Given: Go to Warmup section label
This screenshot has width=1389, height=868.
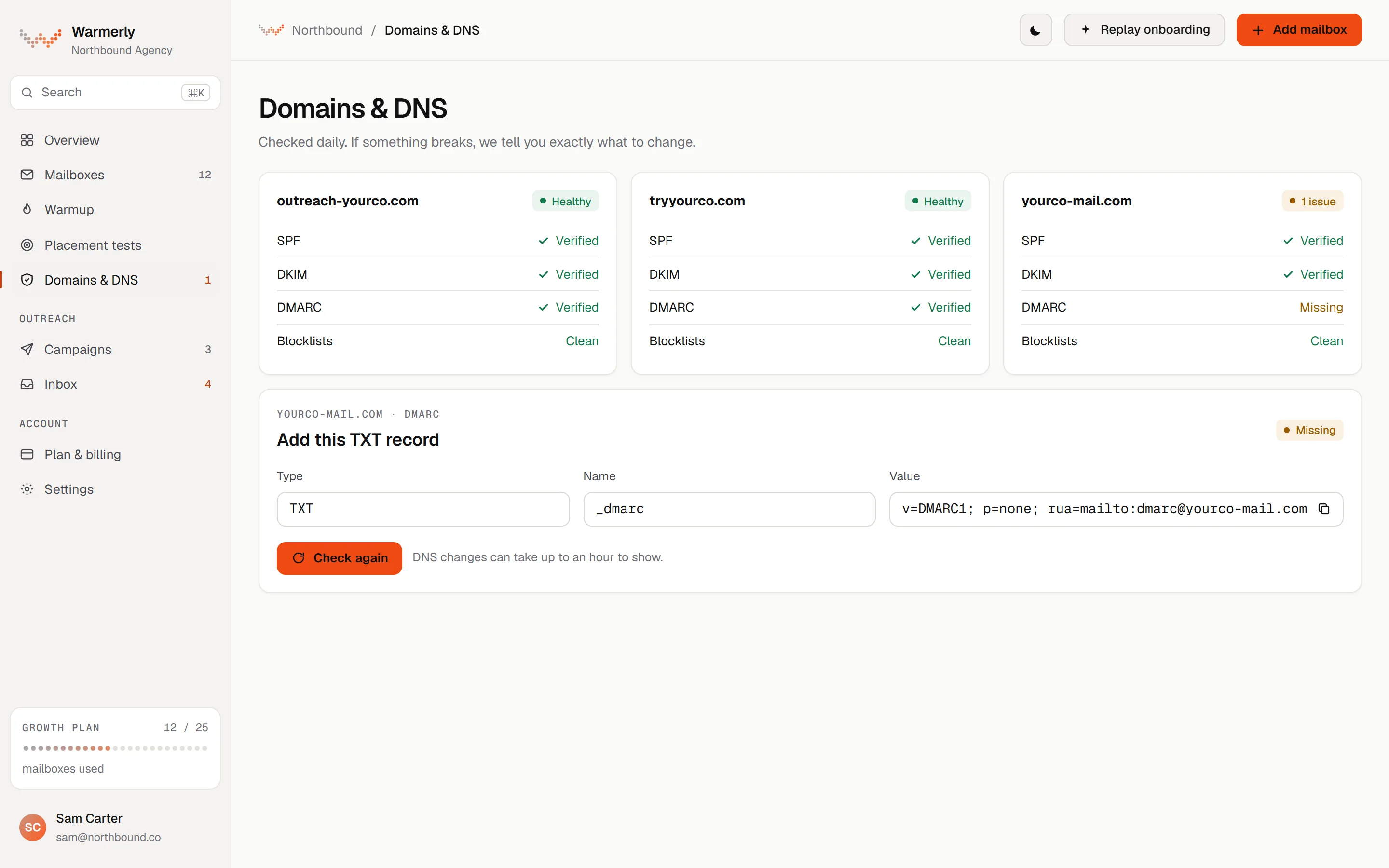Looking at the screenshot, I should point(69,210).
